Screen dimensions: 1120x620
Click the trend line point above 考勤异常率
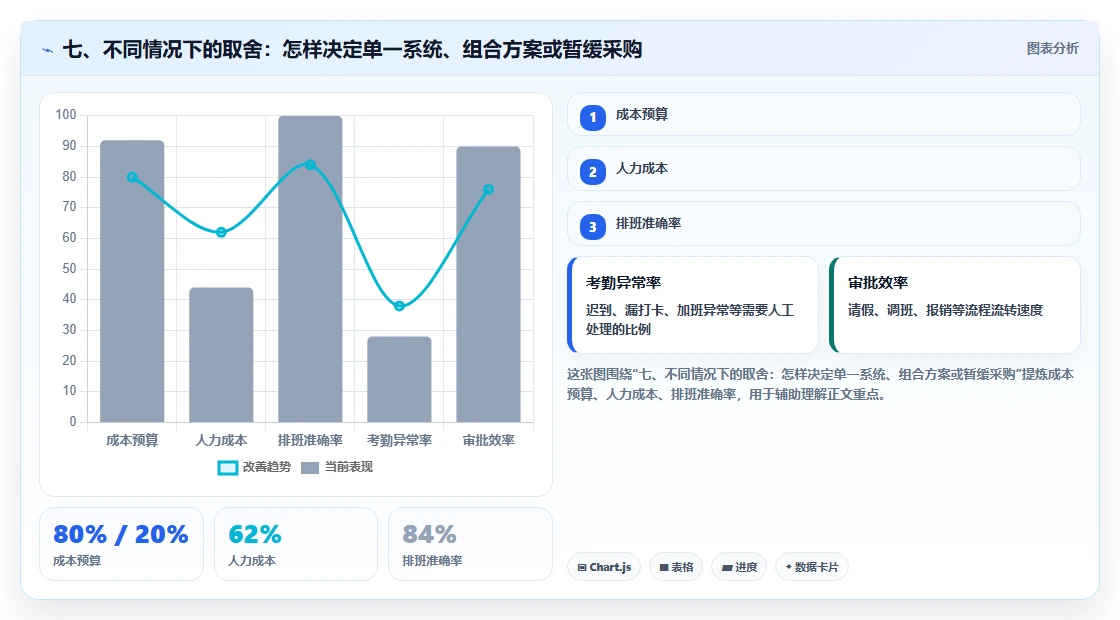[x=399, y=306]
